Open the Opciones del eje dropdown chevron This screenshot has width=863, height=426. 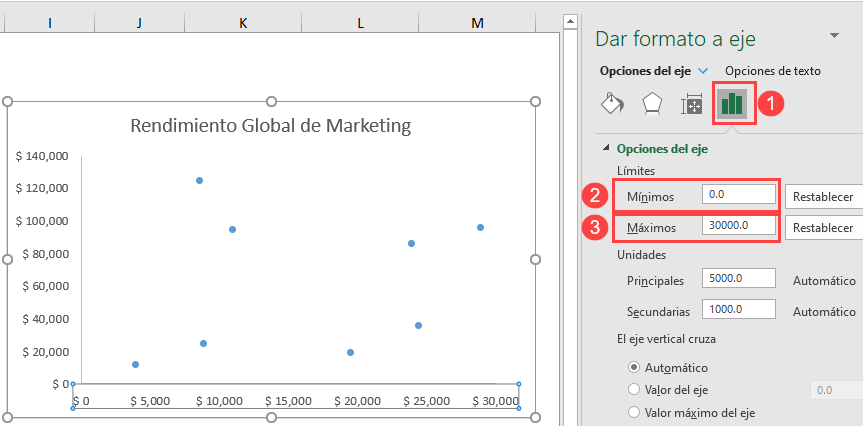coord(703,71)
